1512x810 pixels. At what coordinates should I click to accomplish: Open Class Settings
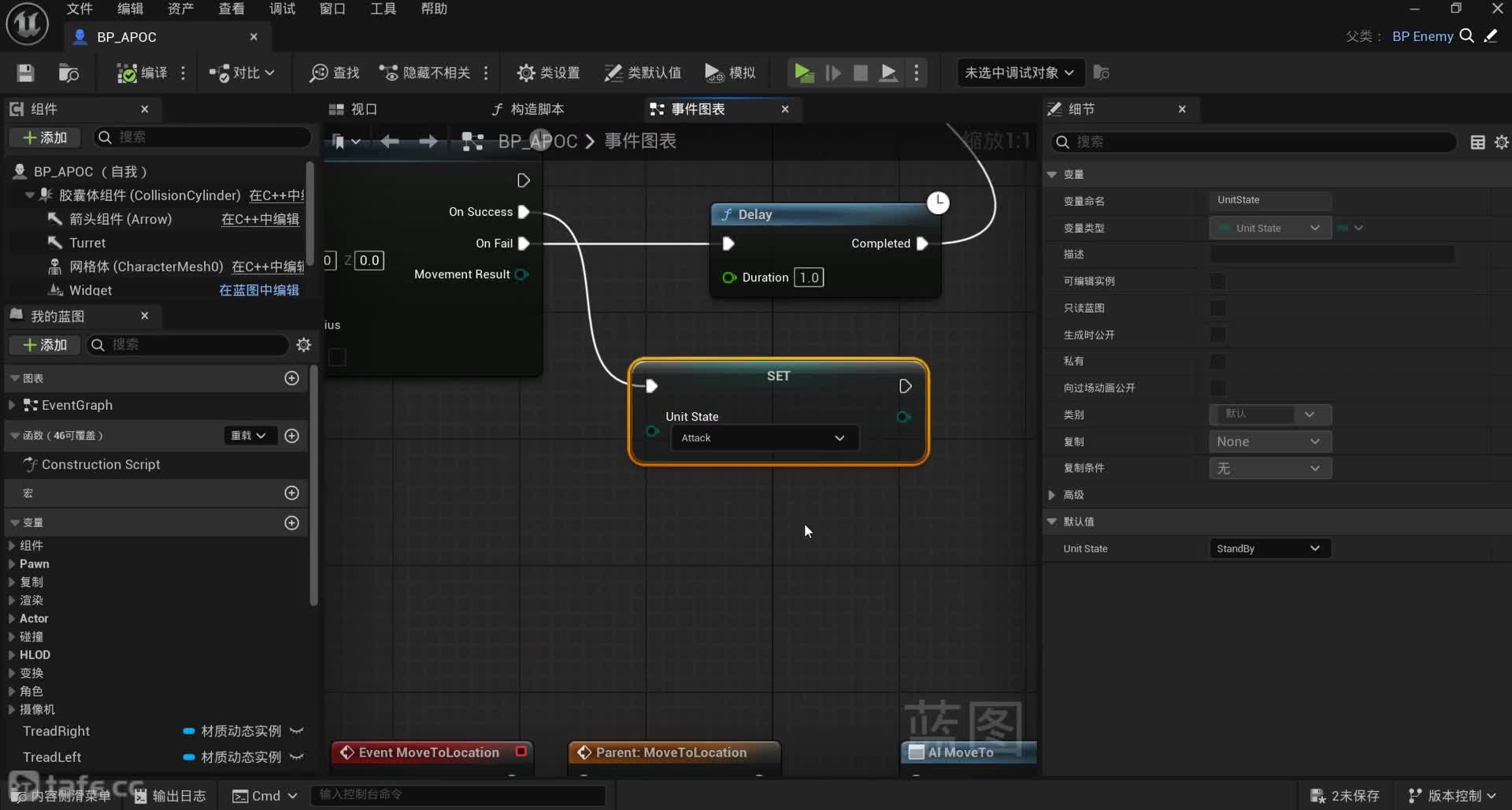point(548,73)
